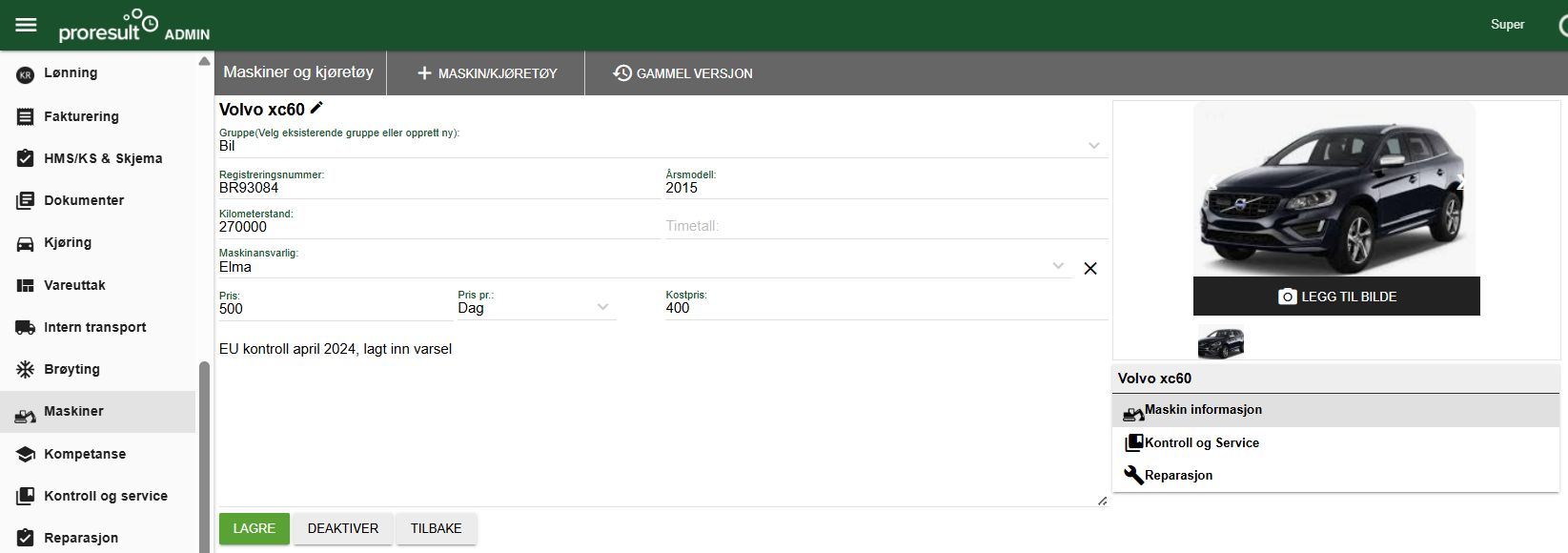1568x553 pixels.
Task: Edit the Volvo xc60 name with pencil icon
Action: tap(316, 108)
